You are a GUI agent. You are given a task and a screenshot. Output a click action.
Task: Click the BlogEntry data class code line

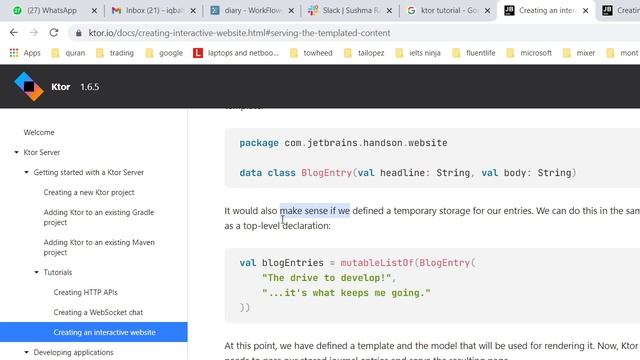coord(408,173)
